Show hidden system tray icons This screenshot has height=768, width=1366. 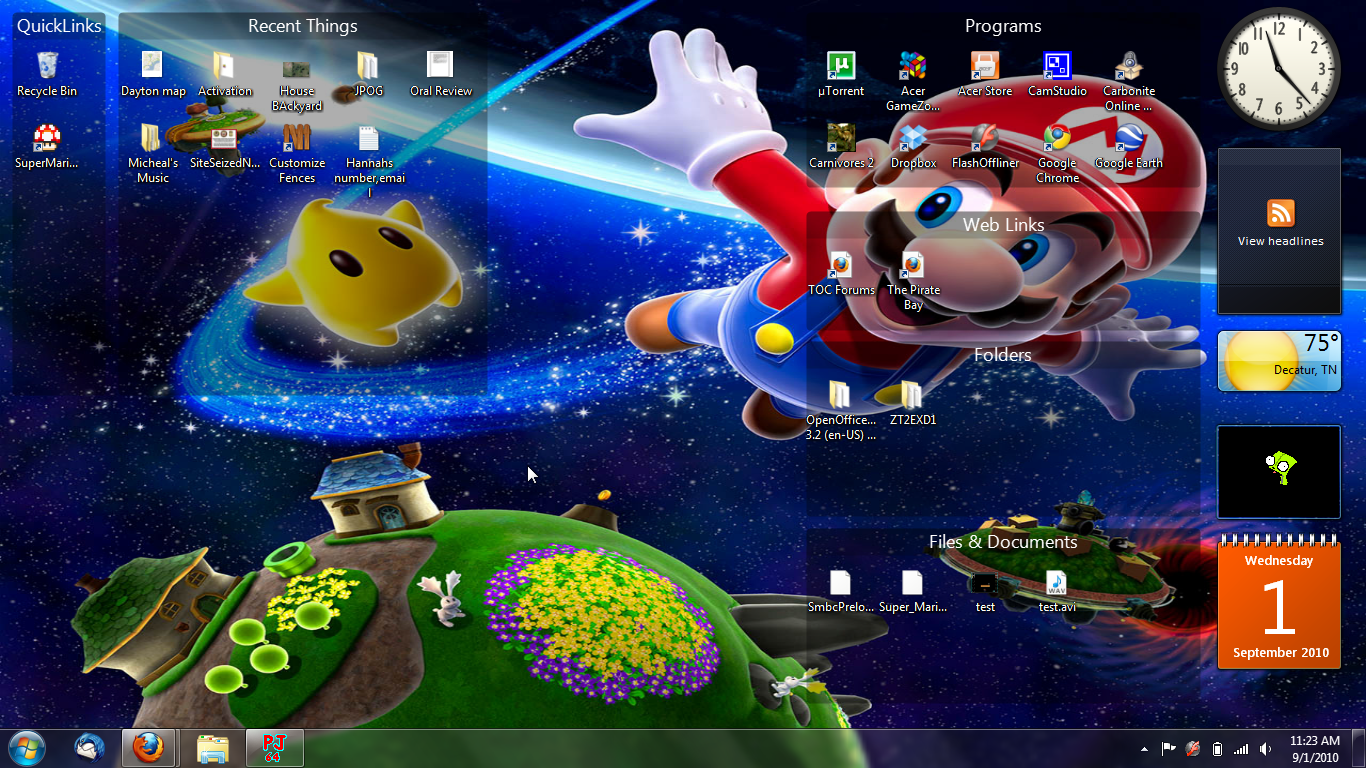pyautogui.click(x=1144, y=749)
